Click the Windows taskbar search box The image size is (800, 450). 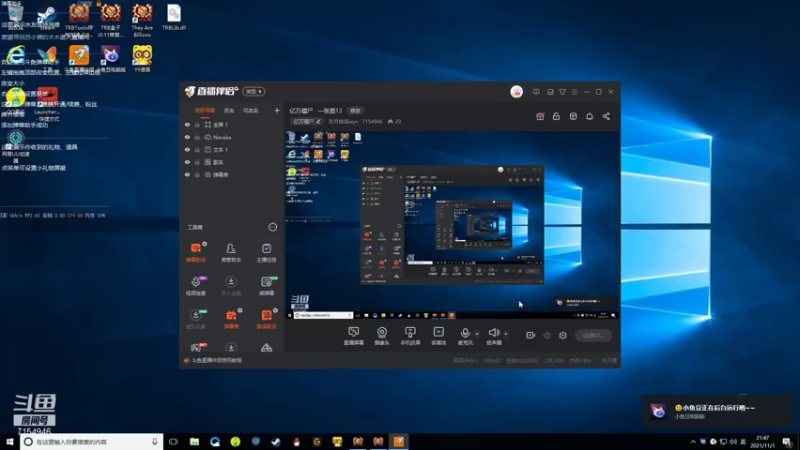tap(92, 442)
